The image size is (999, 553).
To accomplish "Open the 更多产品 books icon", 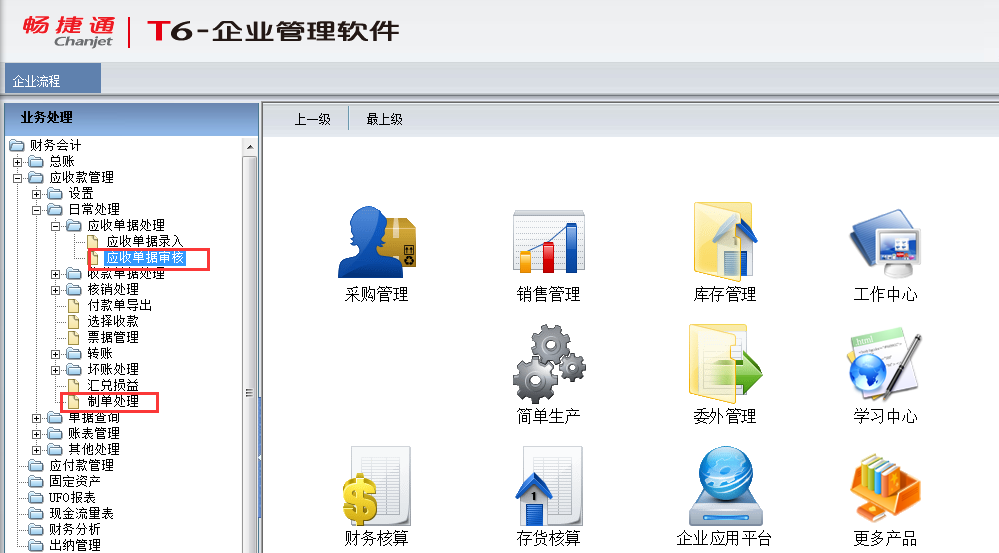I will [x=885, y=487].
